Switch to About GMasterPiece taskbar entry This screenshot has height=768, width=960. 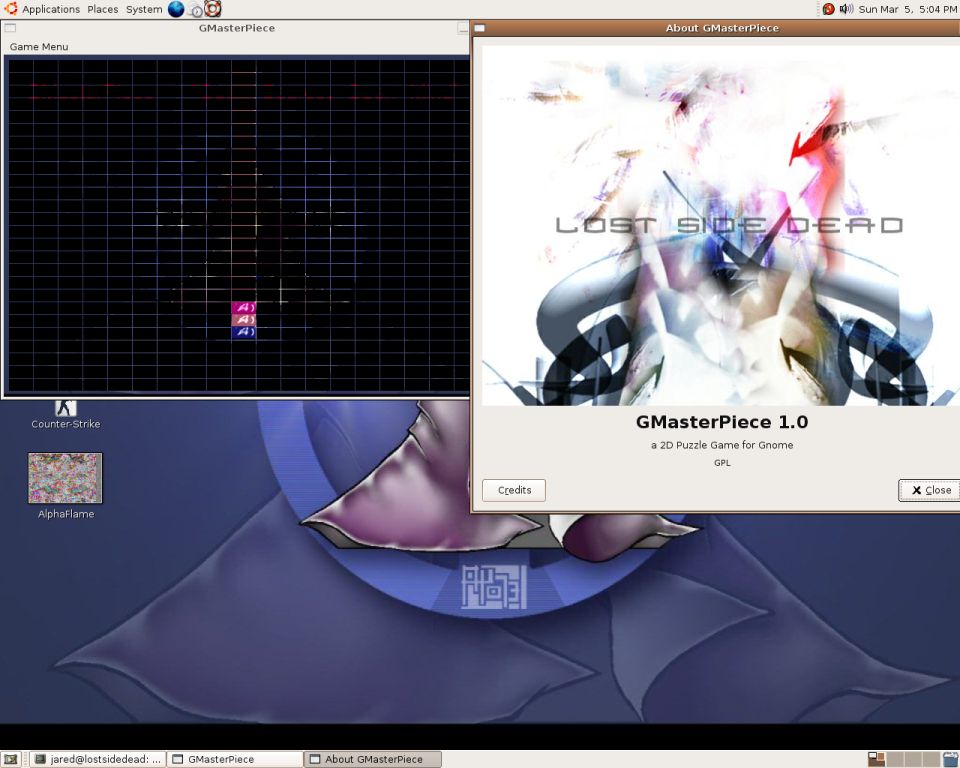(372, 759)
